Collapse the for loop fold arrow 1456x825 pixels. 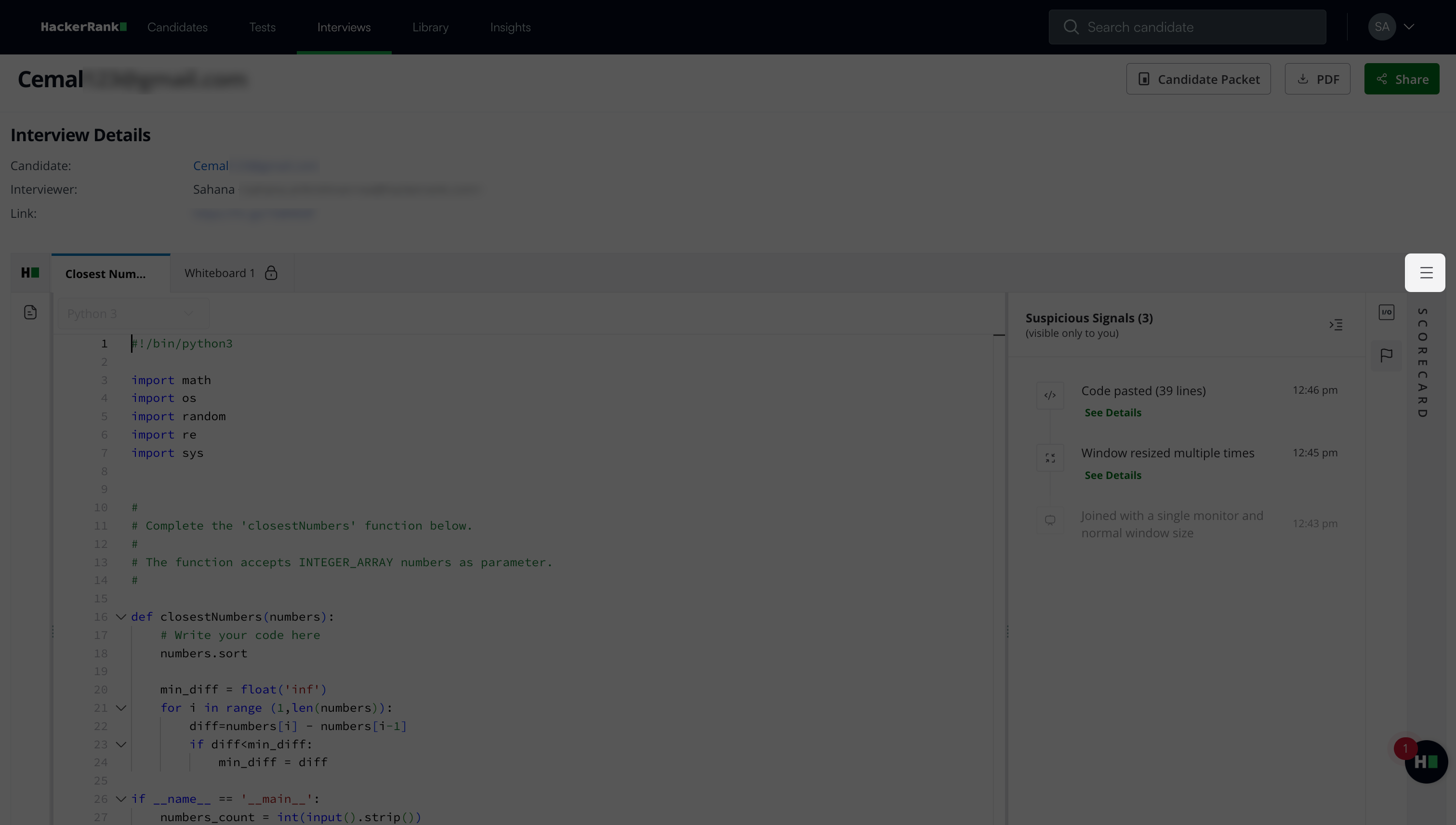pos(120,708)
